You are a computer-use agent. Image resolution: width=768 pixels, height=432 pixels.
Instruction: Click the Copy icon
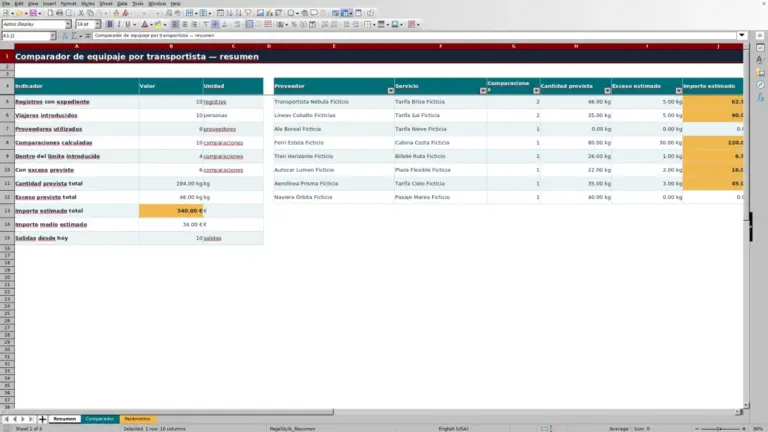(x=90, y=13)
